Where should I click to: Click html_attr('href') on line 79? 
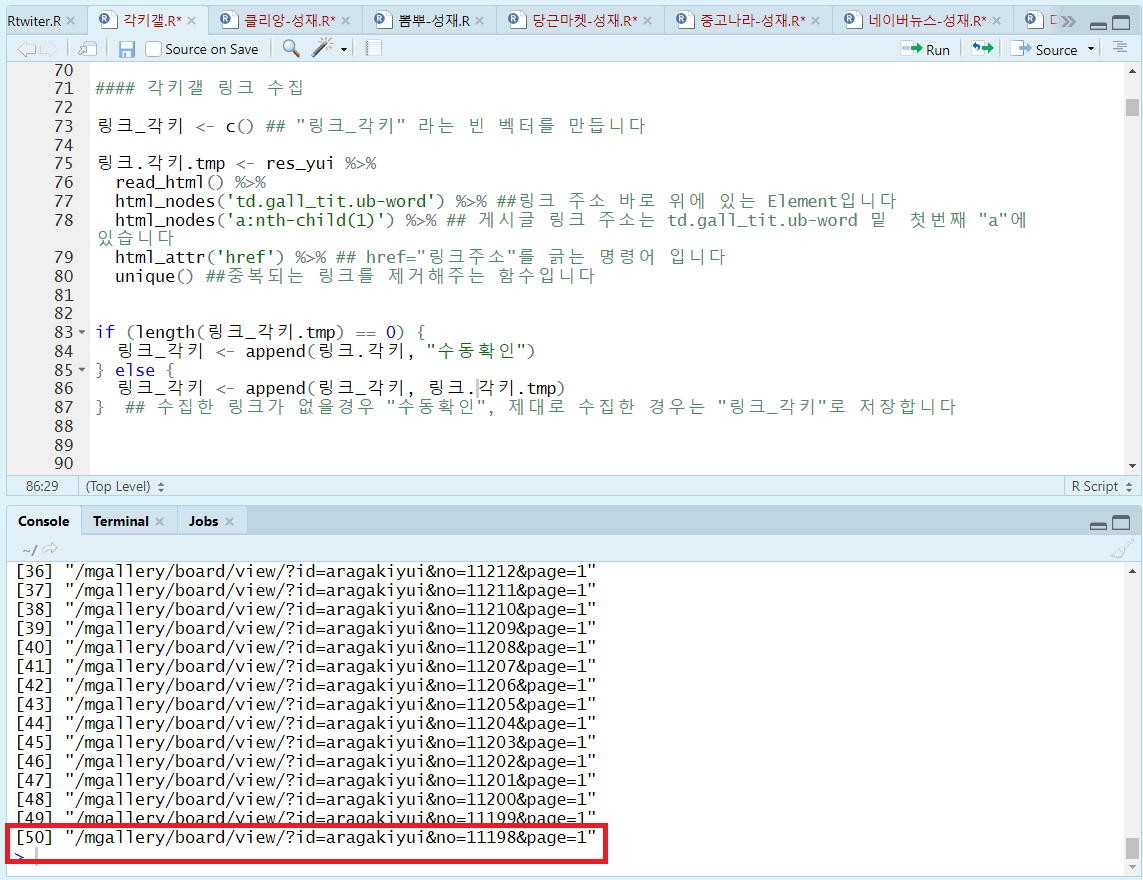pyautogui.click(x=199, y=257)
